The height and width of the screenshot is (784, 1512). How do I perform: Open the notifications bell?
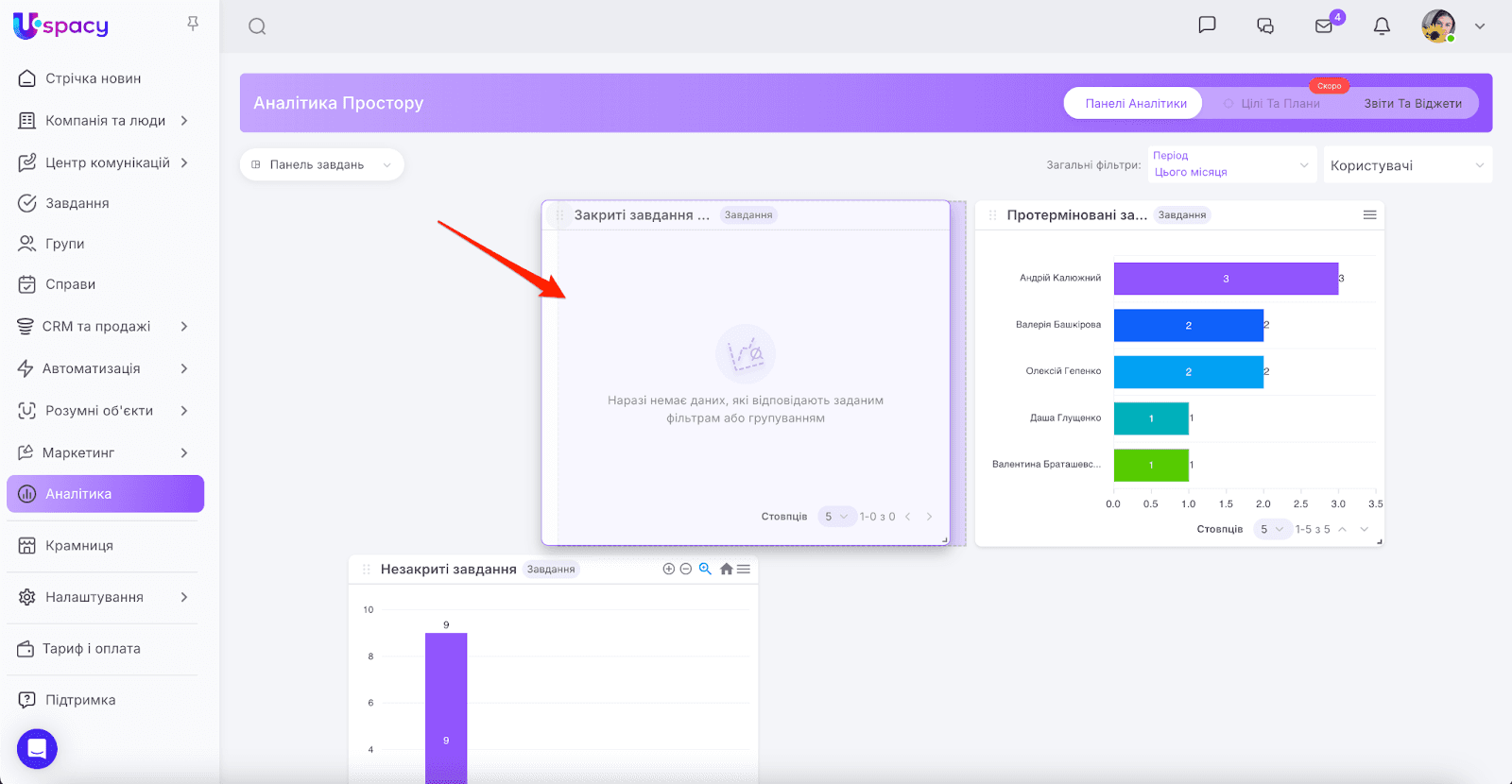[1382, 26]
